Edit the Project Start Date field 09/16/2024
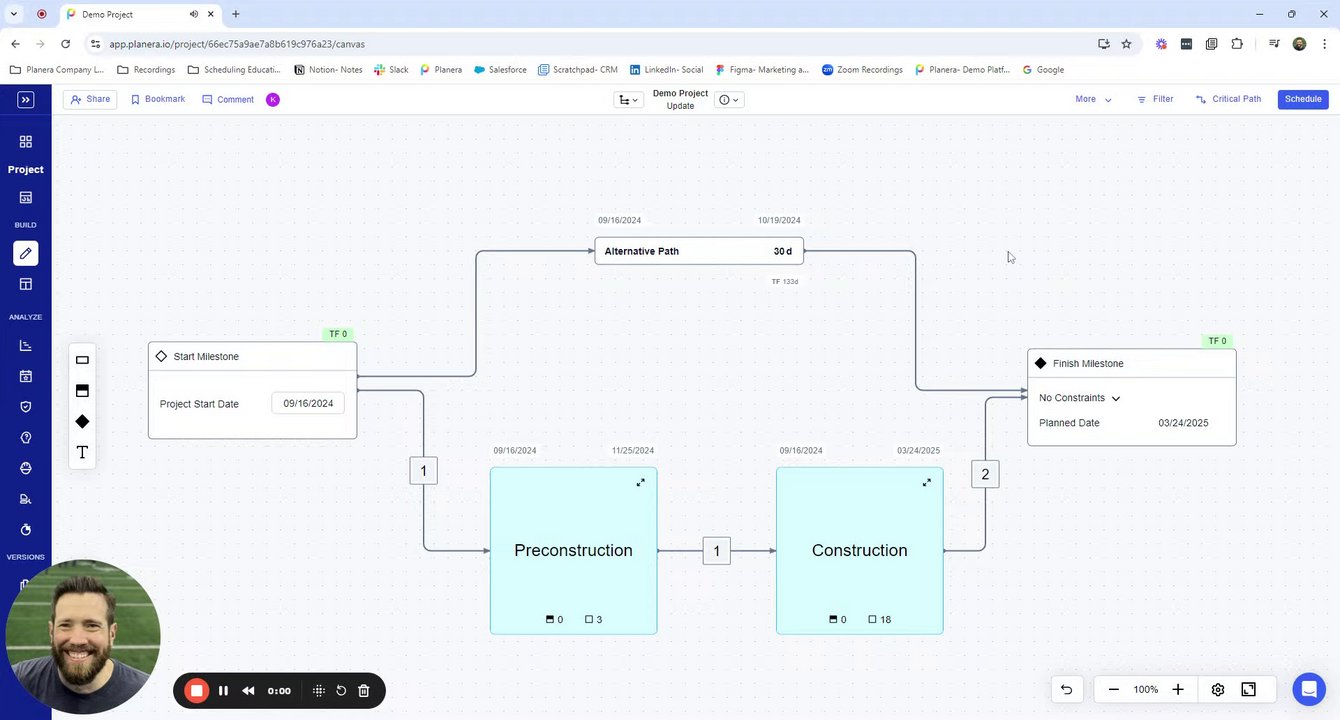Viewport: 1340px width, 720px height. [308, 403]
